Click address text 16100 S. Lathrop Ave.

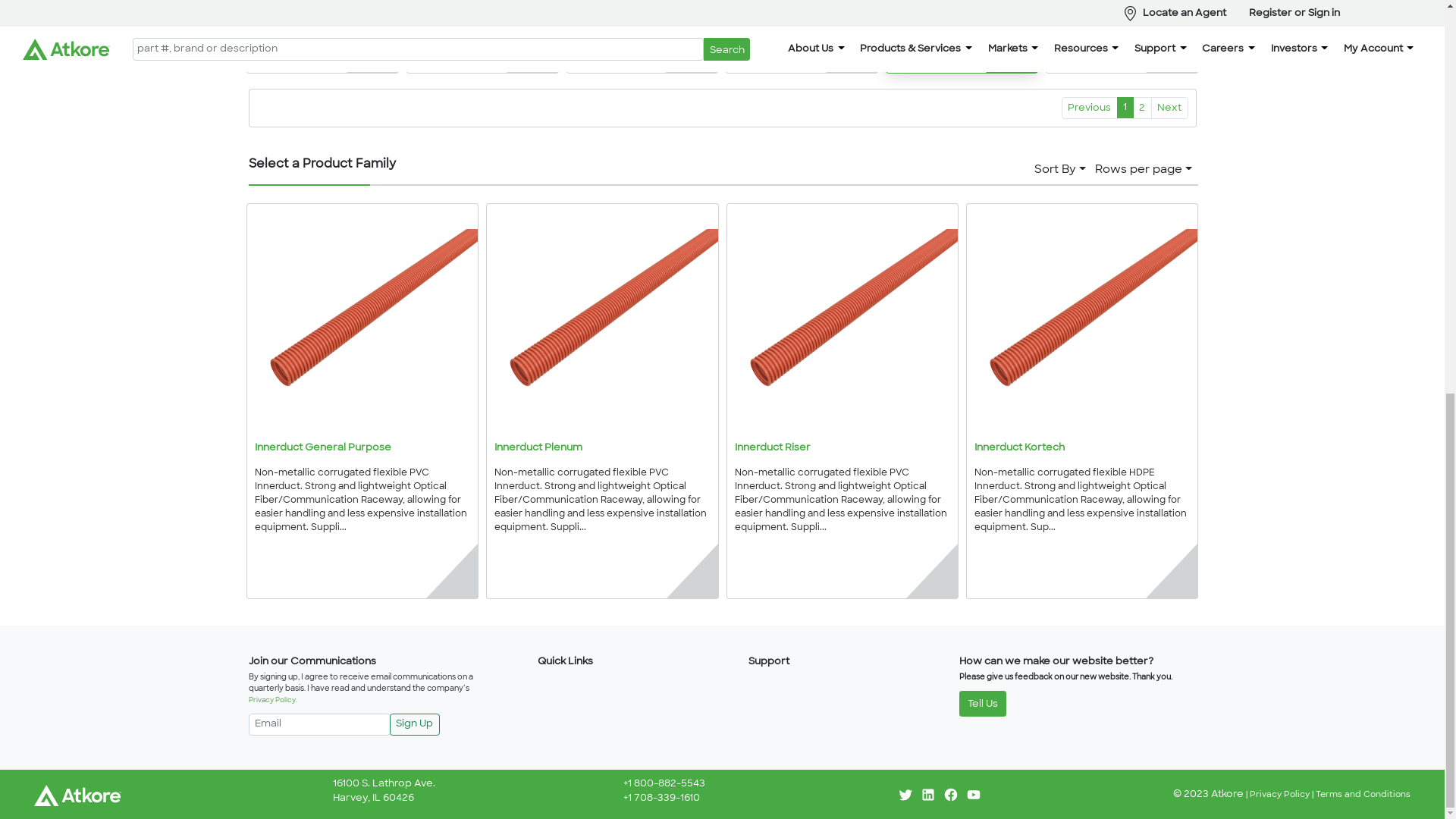click(x=384, y=784)
